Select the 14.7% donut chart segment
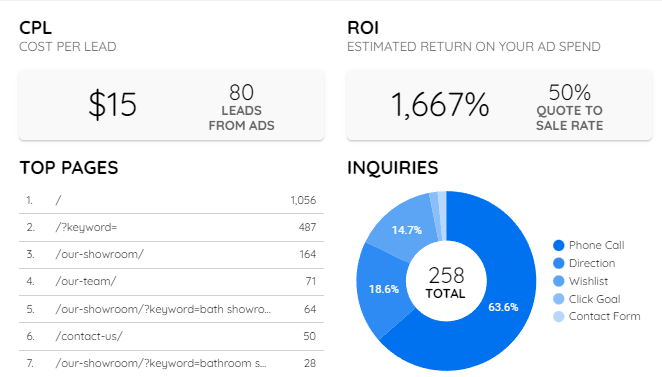 coord(406,230)
